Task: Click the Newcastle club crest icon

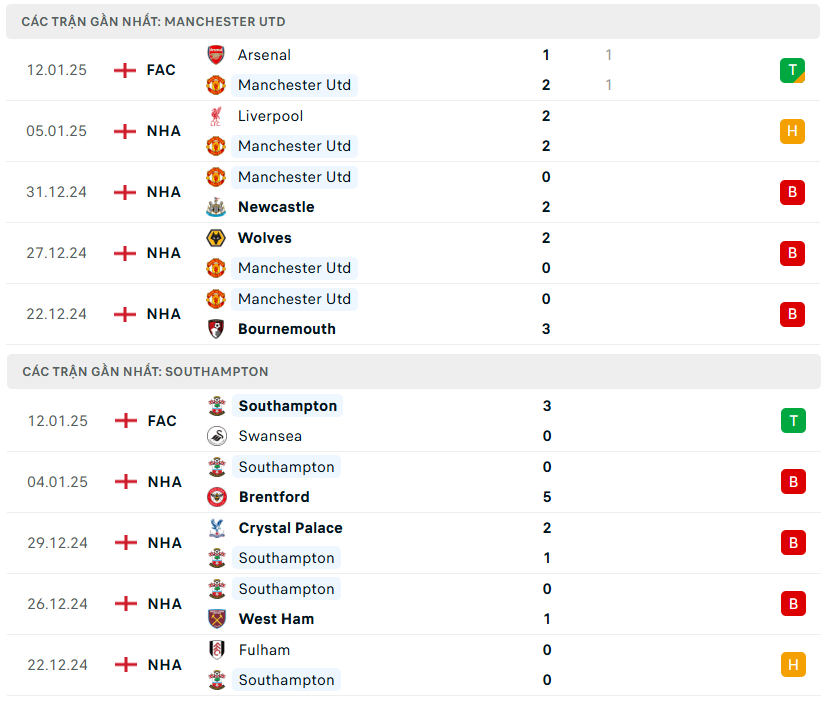Action: pos(216,207)
